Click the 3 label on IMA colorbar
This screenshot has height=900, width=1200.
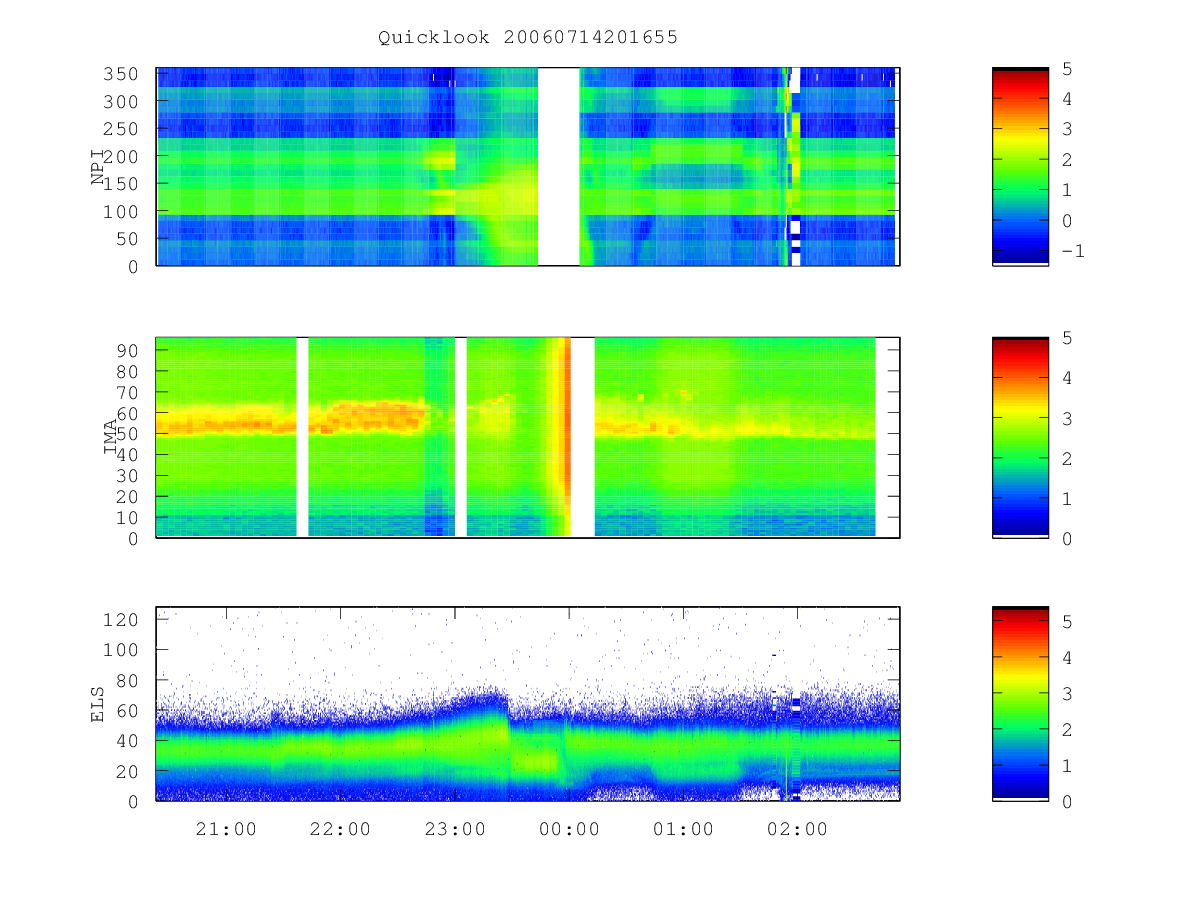1067,418
